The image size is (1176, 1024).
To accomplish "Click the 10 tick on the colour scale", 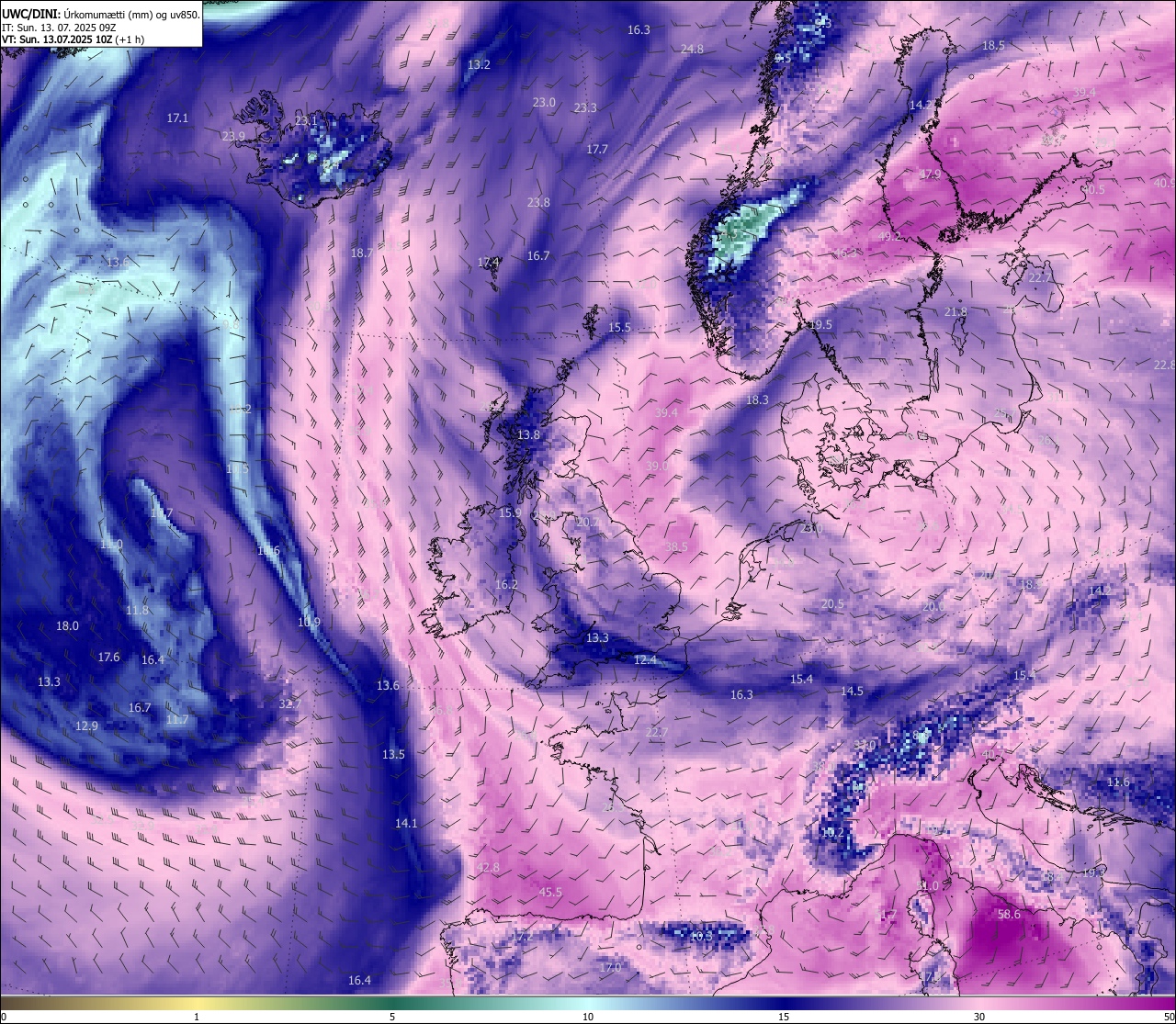I will [x=588, y=1017].
